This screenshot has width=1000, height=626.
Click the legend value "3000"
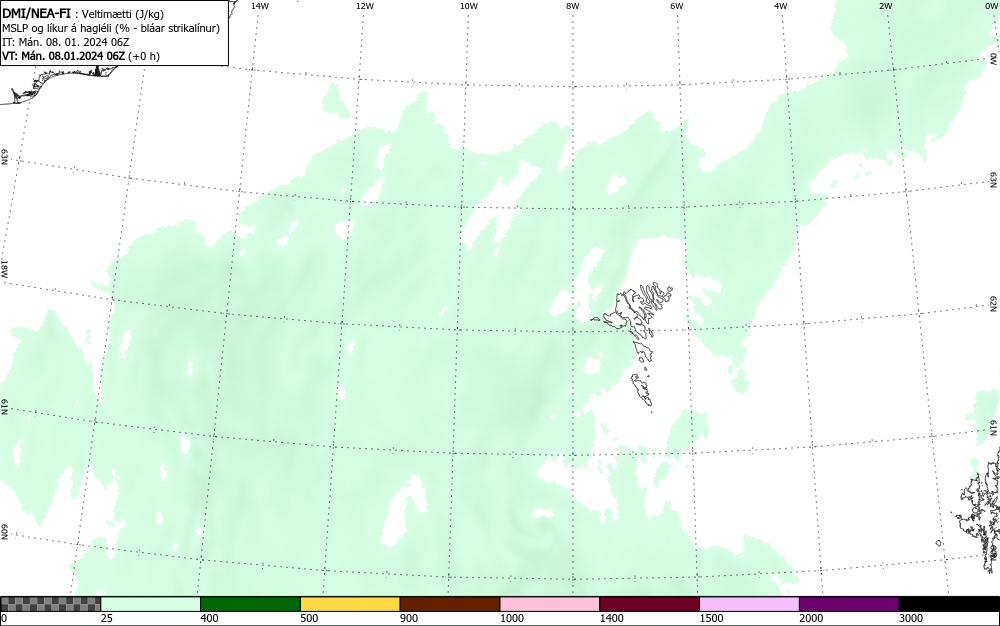point(911,618)
